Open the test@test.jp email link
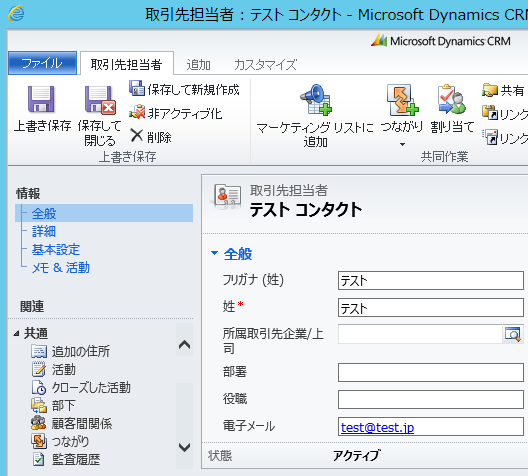Screen dimensions: 528x476 click(x=377, y=427)
